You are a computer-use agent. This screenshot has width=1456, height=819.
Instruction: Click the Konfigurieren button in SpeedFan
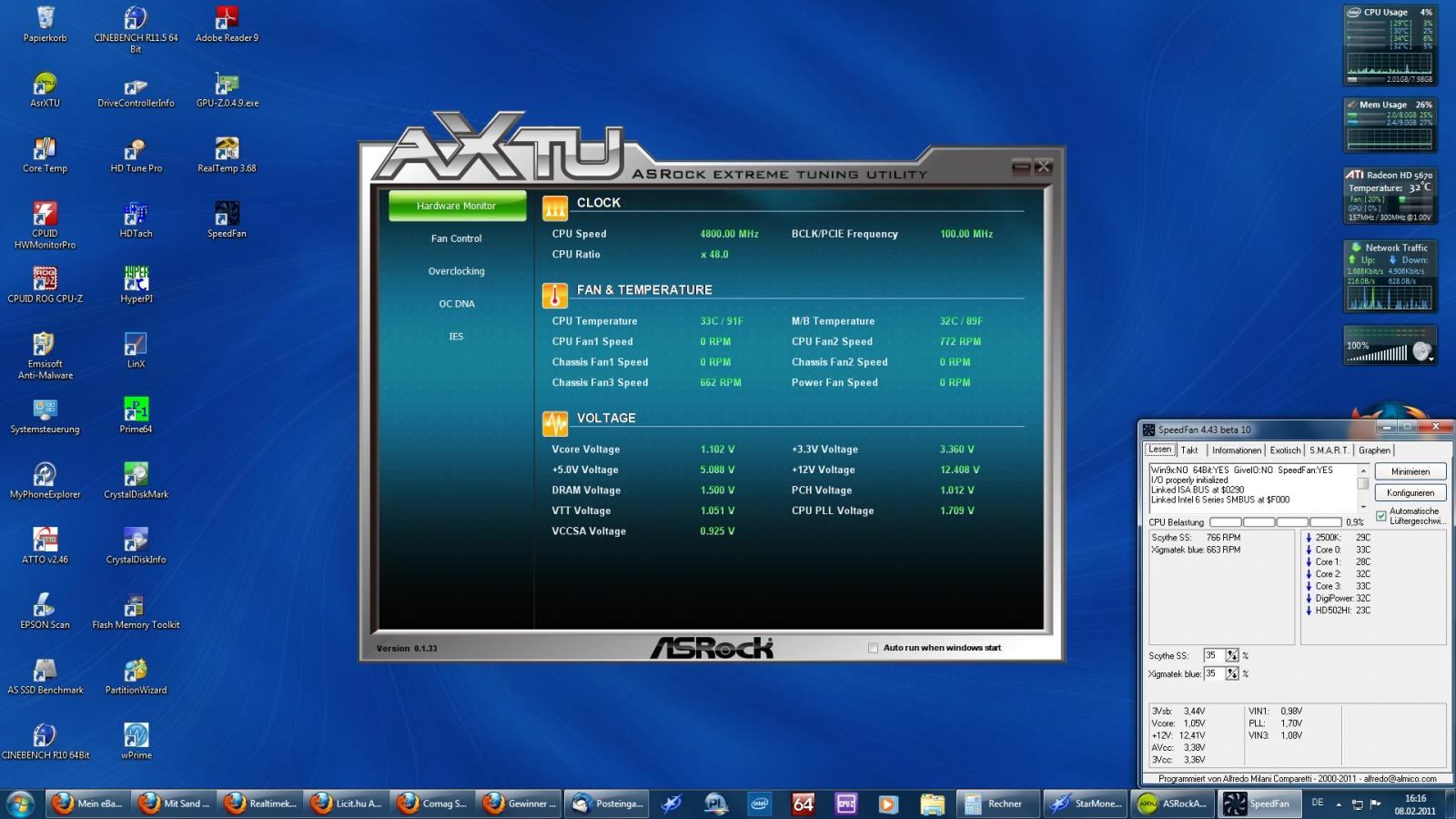tap(1410, 492)
